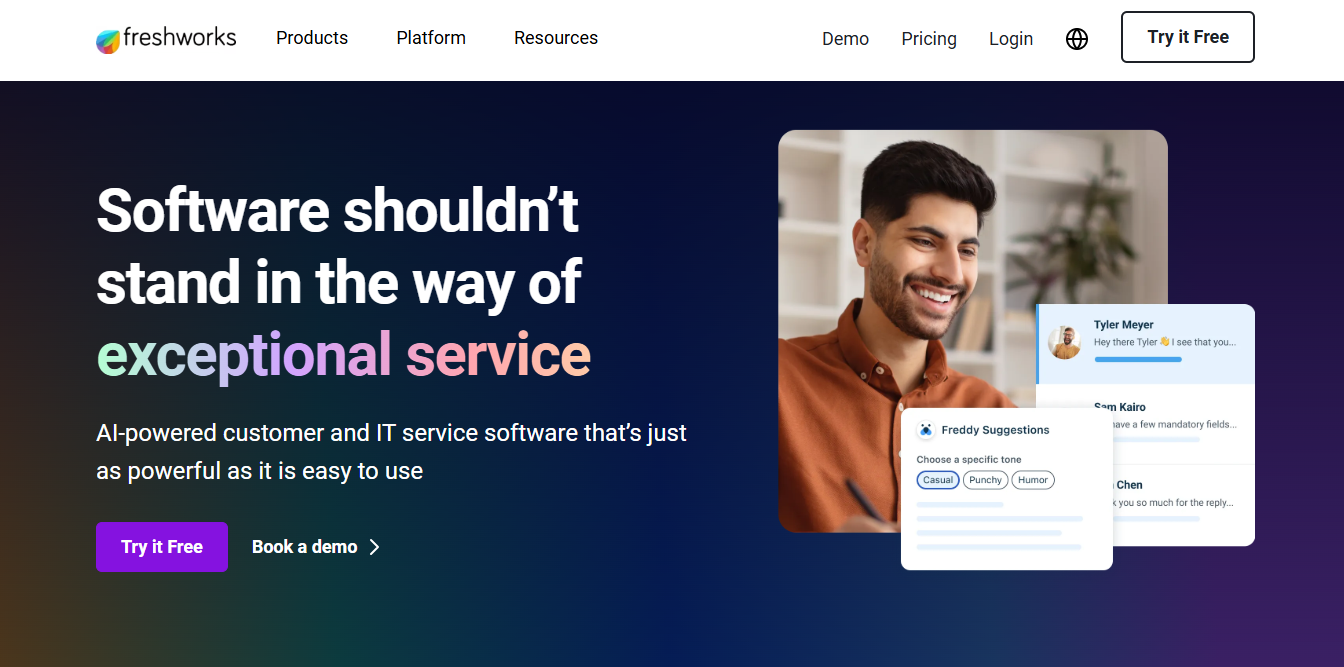Select Demo in the navigation bar
This screenshot has height=667, width=1344.
click(x=845, y=38)
